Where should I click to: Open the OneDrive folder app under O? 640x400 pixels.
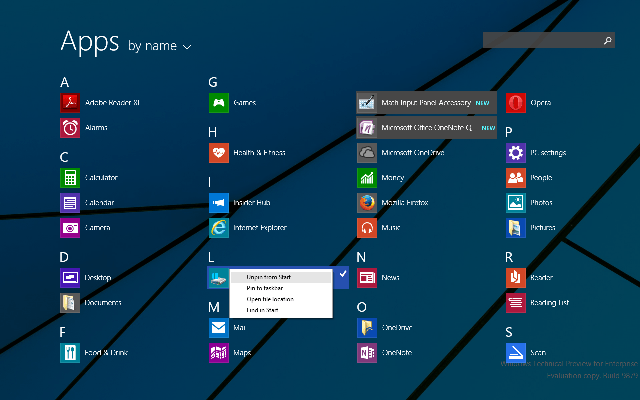pyautogui.click(x=384, y=328)
